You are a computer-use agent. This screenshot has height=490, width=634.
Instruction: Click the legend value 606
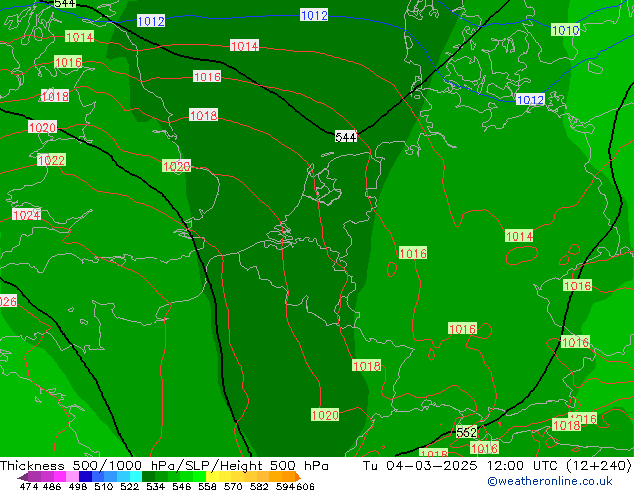[x=304, y=486]
